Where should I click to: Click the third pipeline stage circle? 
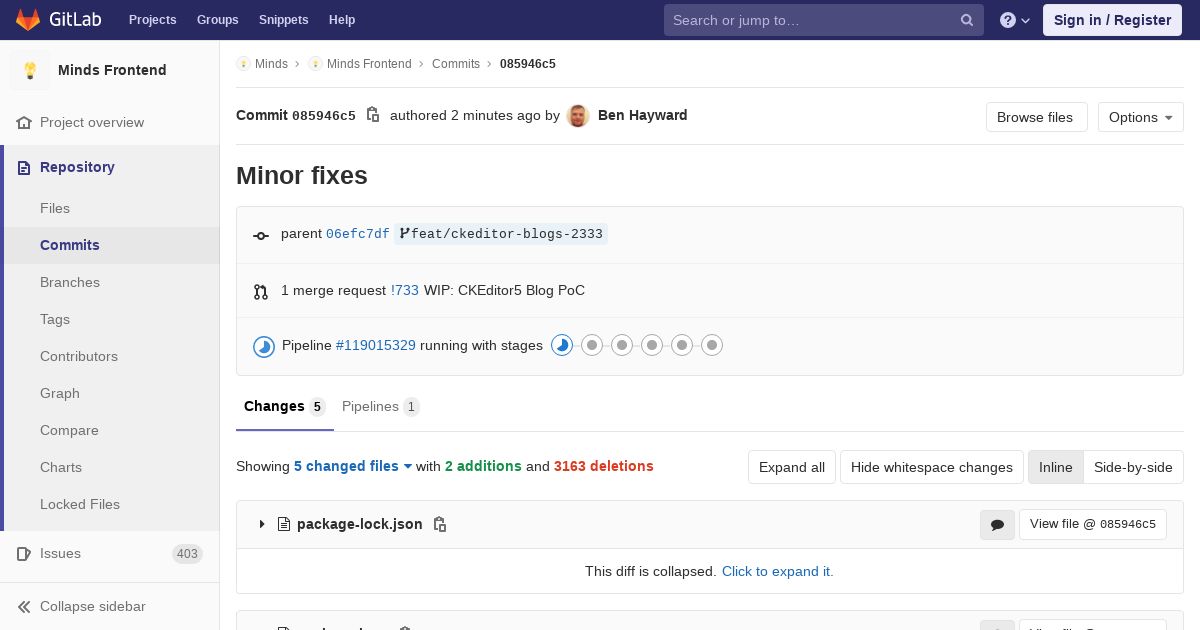pyautogui.click(x=622, y=345)
